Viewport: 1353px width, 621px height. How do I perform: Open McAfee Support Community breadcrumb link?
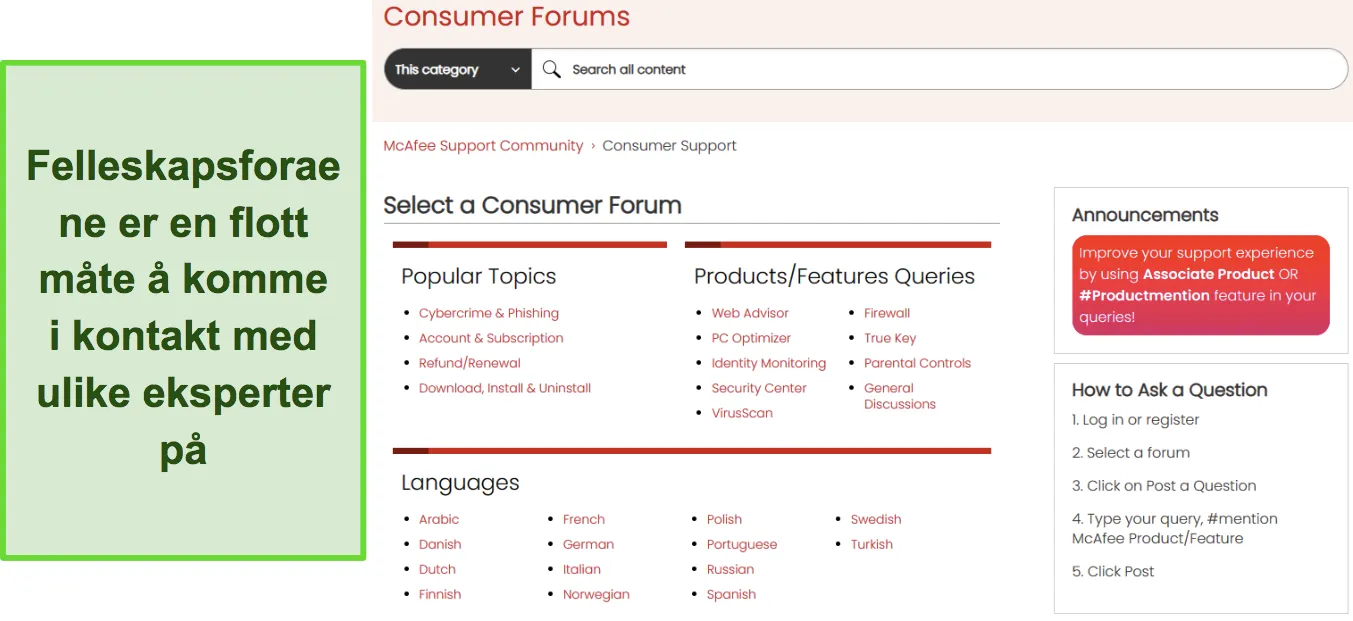pyautogui.click(x=483, y=145)
